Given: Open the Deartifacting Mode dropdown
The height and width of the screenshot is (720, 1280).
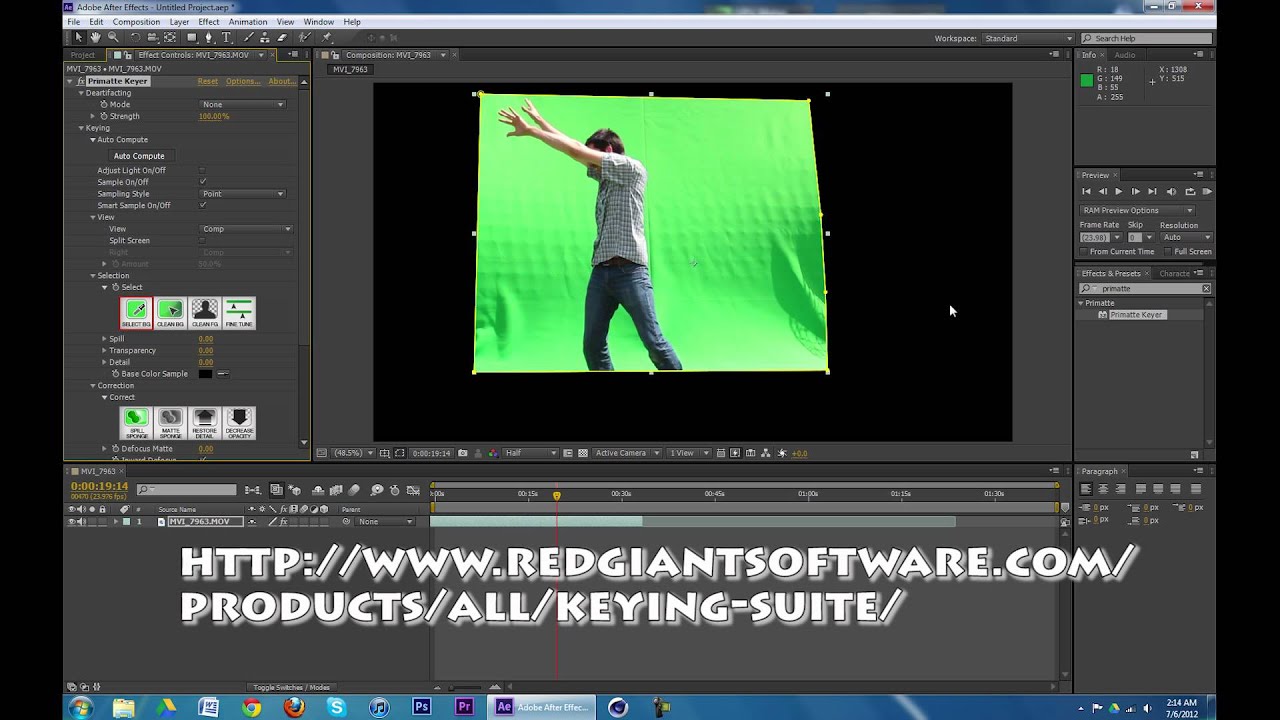Looking at the screenshot, I should 243,104.
